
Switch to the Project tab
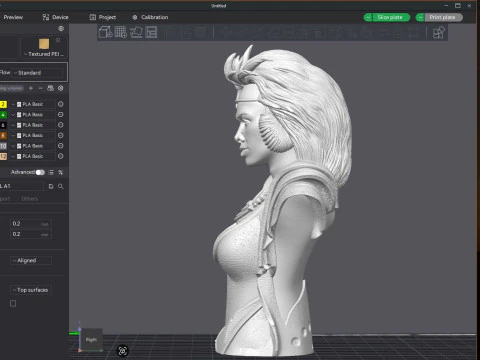click(103, 17)
